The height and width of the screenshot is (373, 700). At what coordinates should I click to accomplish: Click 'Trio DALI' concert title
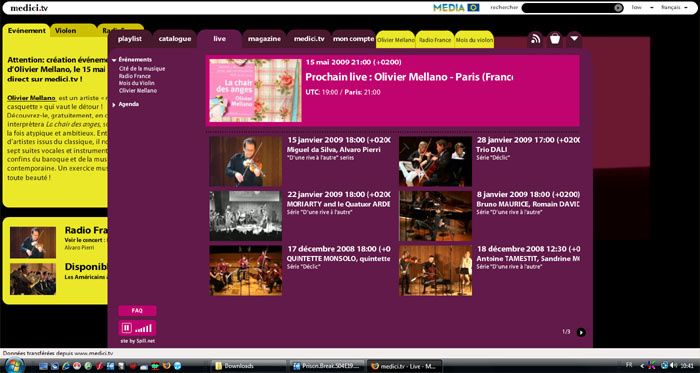coord(492,150)
